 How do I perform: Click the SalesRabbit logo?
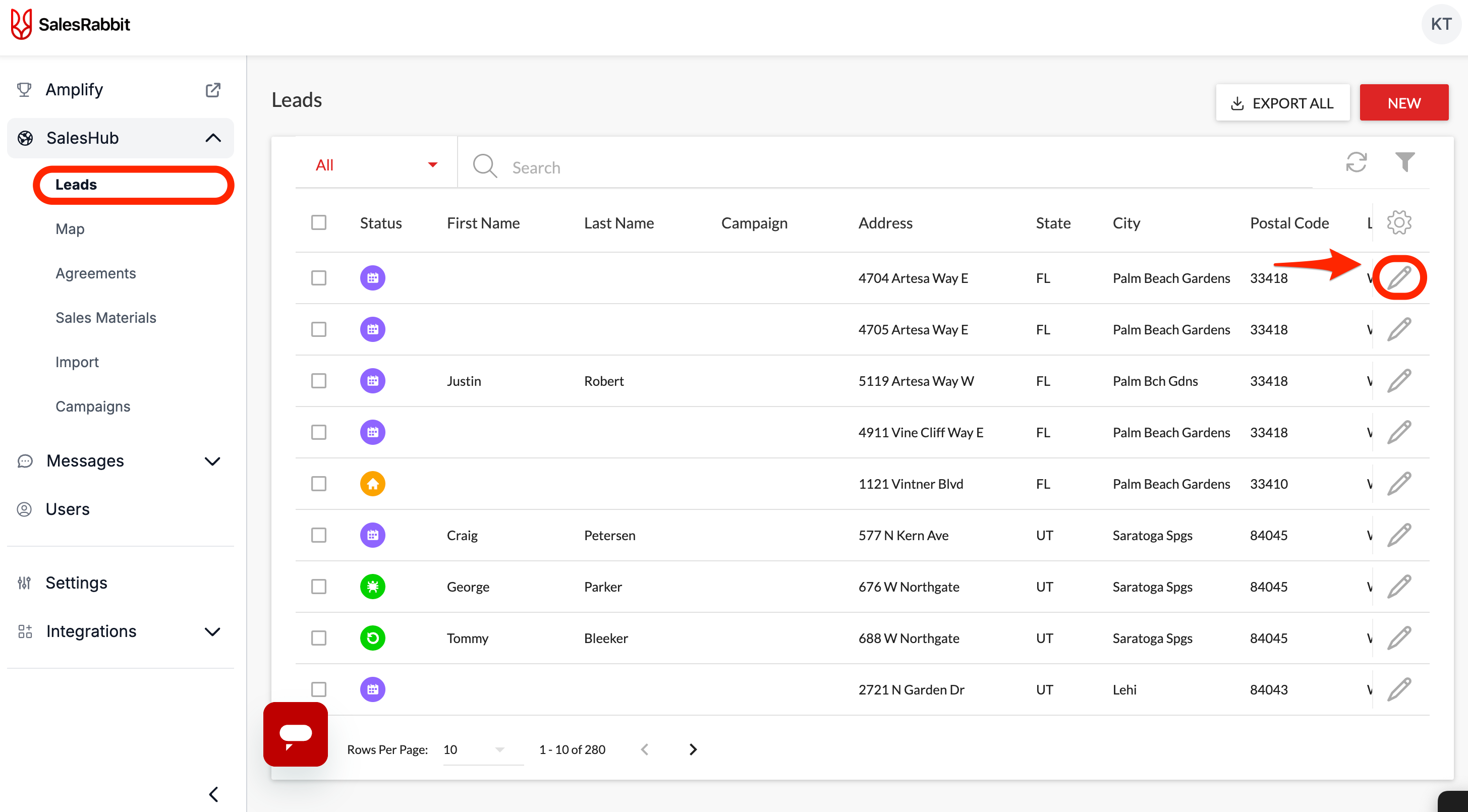[70, 25]
